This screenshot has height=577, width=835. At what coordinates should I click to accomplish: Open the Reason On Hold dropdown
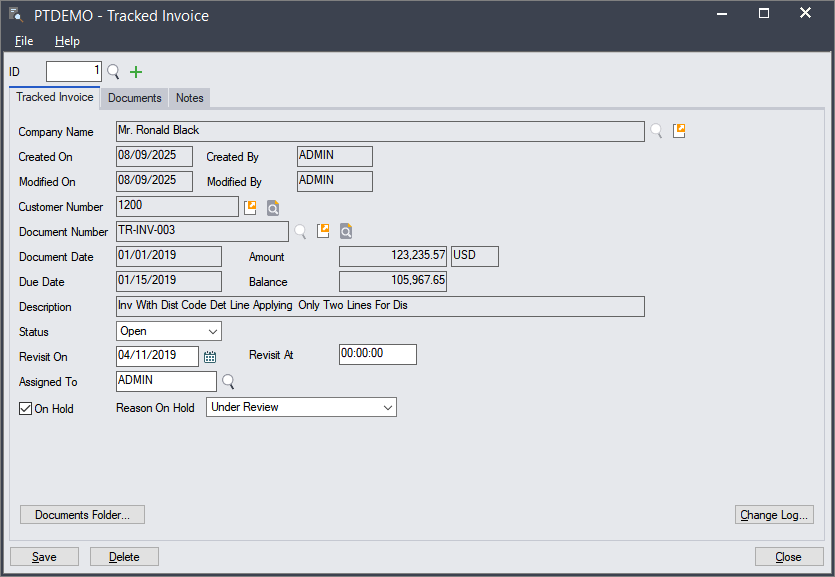[x=388, y=407]
